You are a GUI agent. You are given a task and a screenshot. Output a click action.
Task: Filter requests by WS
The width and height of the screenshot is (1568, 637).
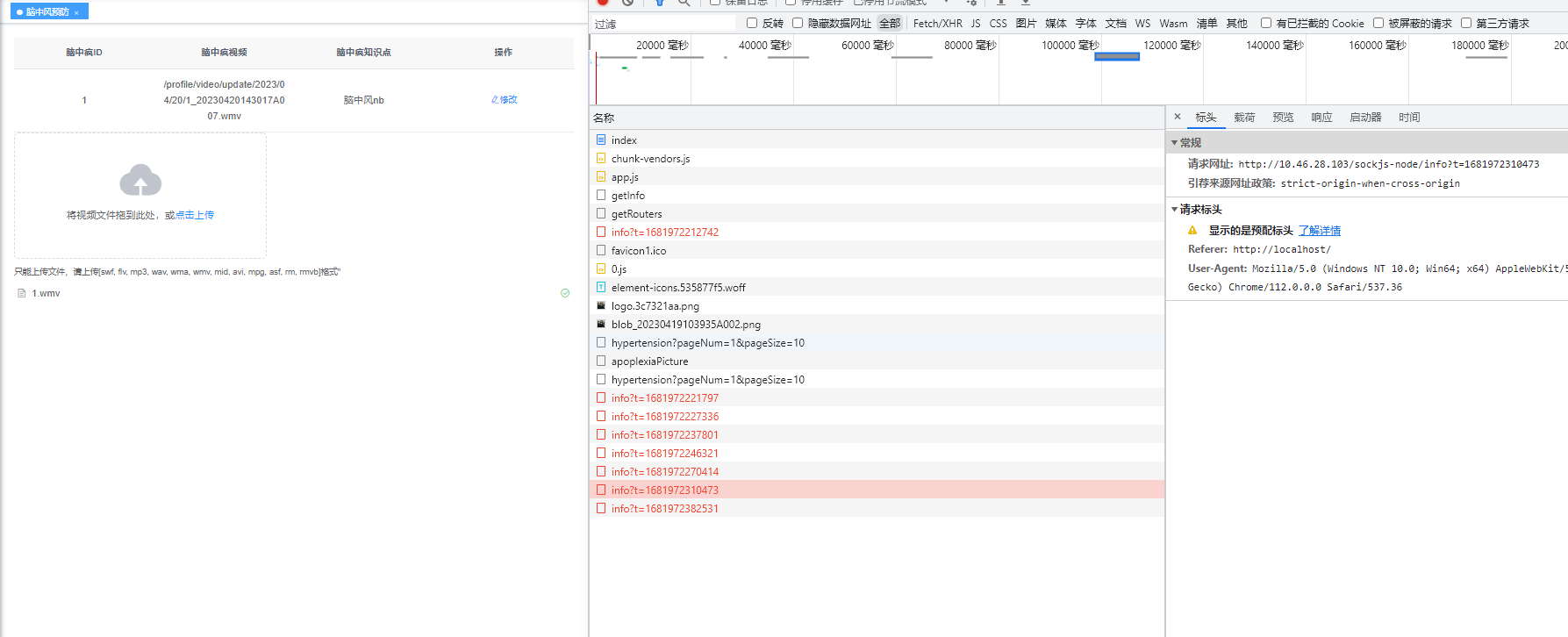pyautogui.click(x=1142, y=24)
